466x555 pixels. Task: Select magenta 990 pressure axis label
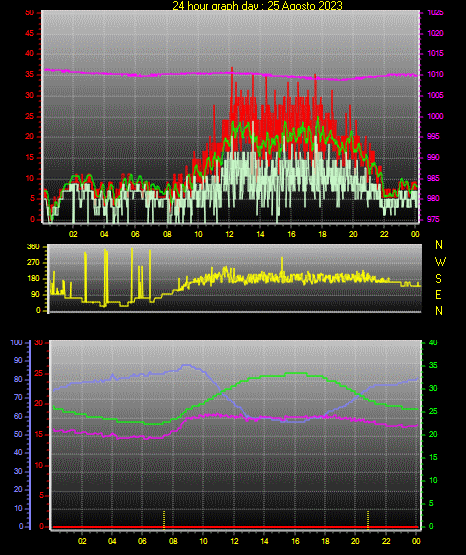[433, 157]
